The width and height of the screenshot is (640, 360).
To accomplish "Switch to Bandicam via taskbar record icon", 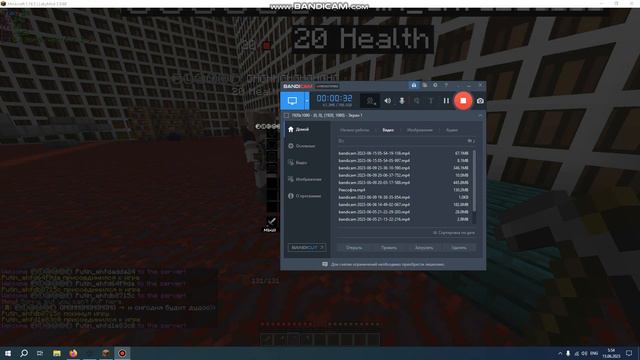I will point(122,353).
